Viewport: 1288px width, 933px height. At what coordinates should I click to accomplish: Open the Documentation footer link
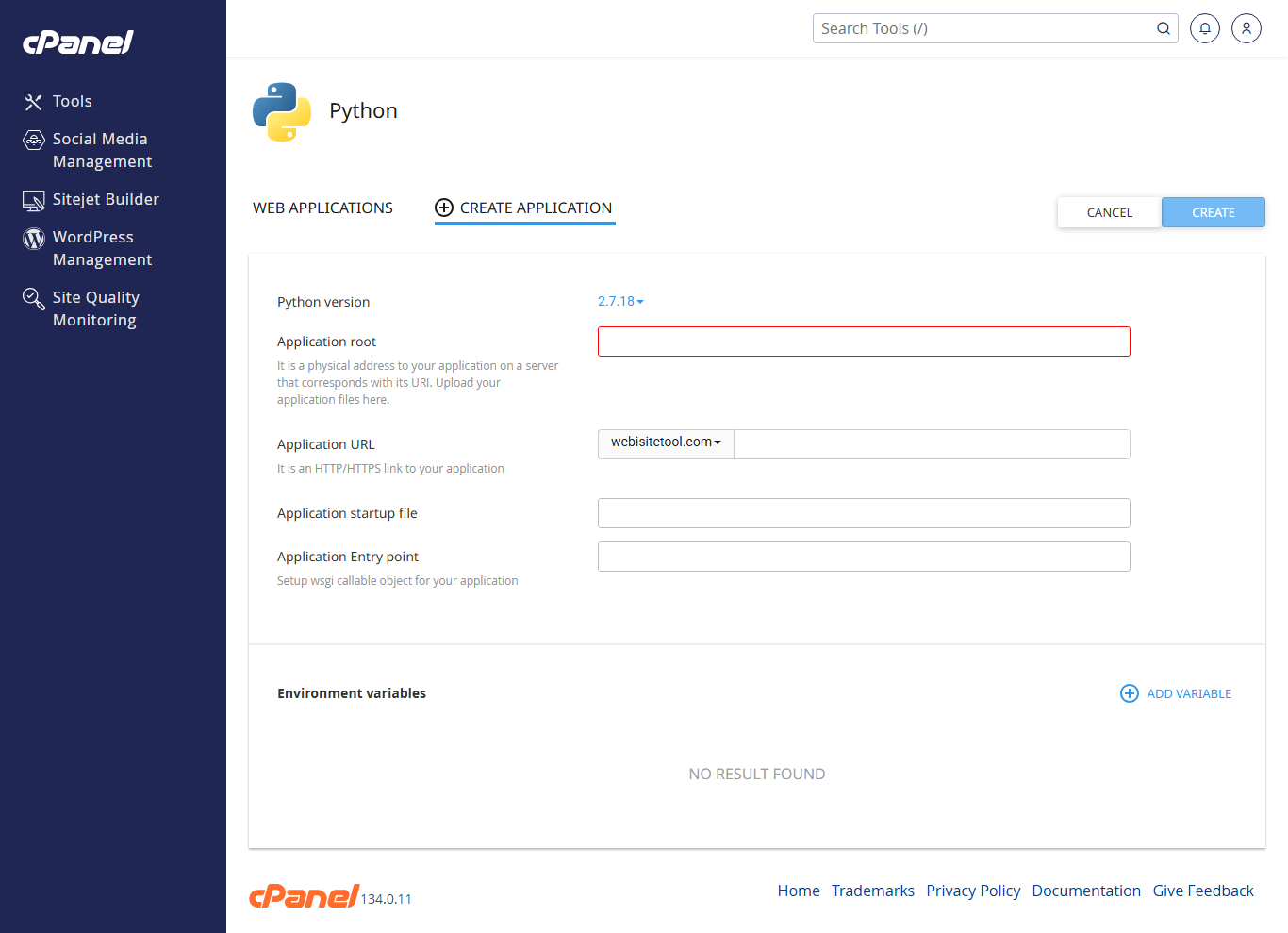[x=1086, y=891]
